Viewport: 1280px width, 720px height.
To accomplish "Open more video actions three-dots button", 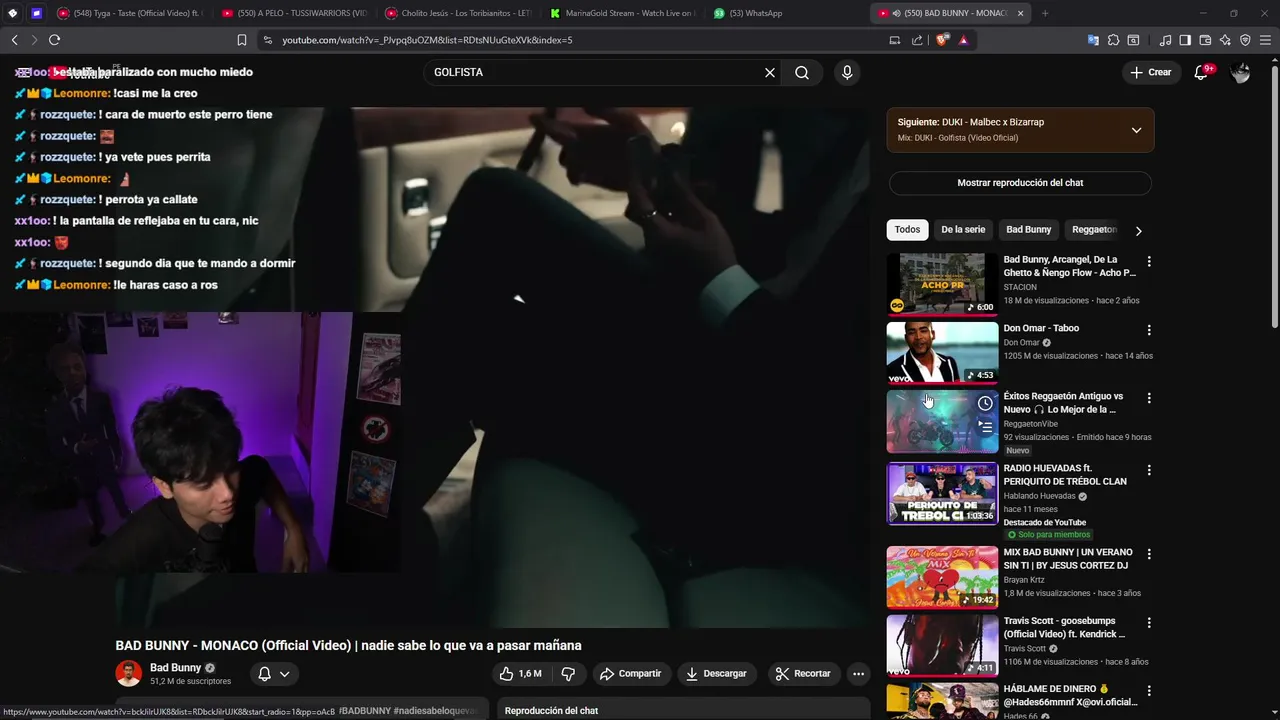I will [858, 674].
